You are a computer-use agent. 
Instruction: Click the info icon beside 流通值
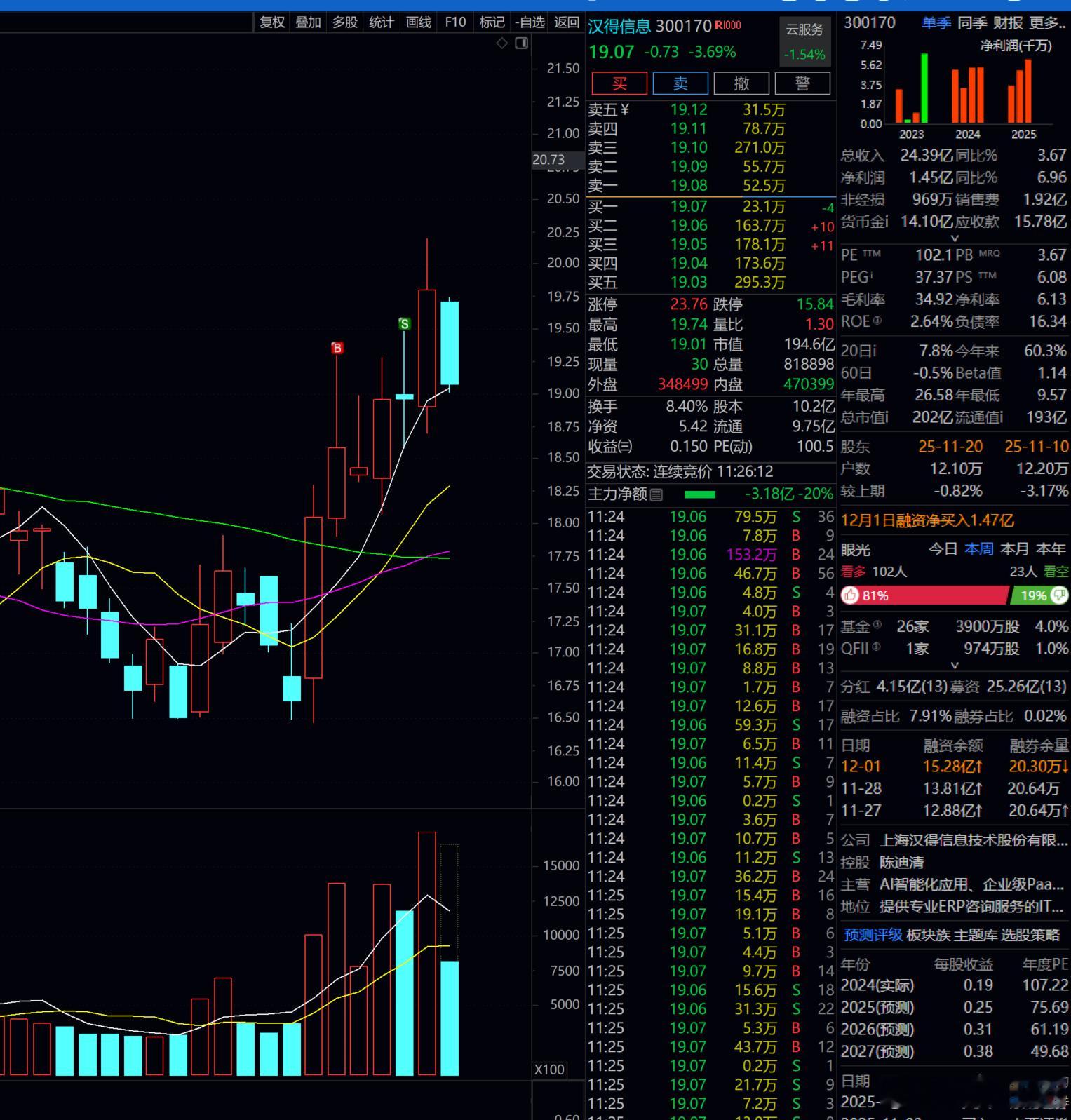[x=1000, y=417]
